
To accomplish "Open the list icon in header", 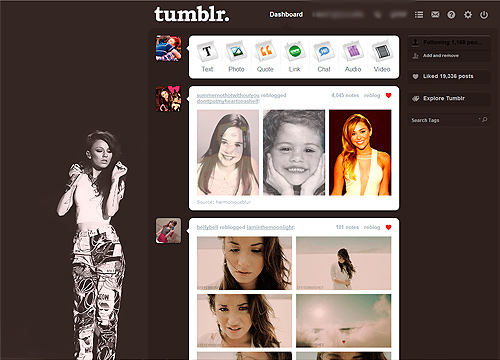I will [419, 15].
